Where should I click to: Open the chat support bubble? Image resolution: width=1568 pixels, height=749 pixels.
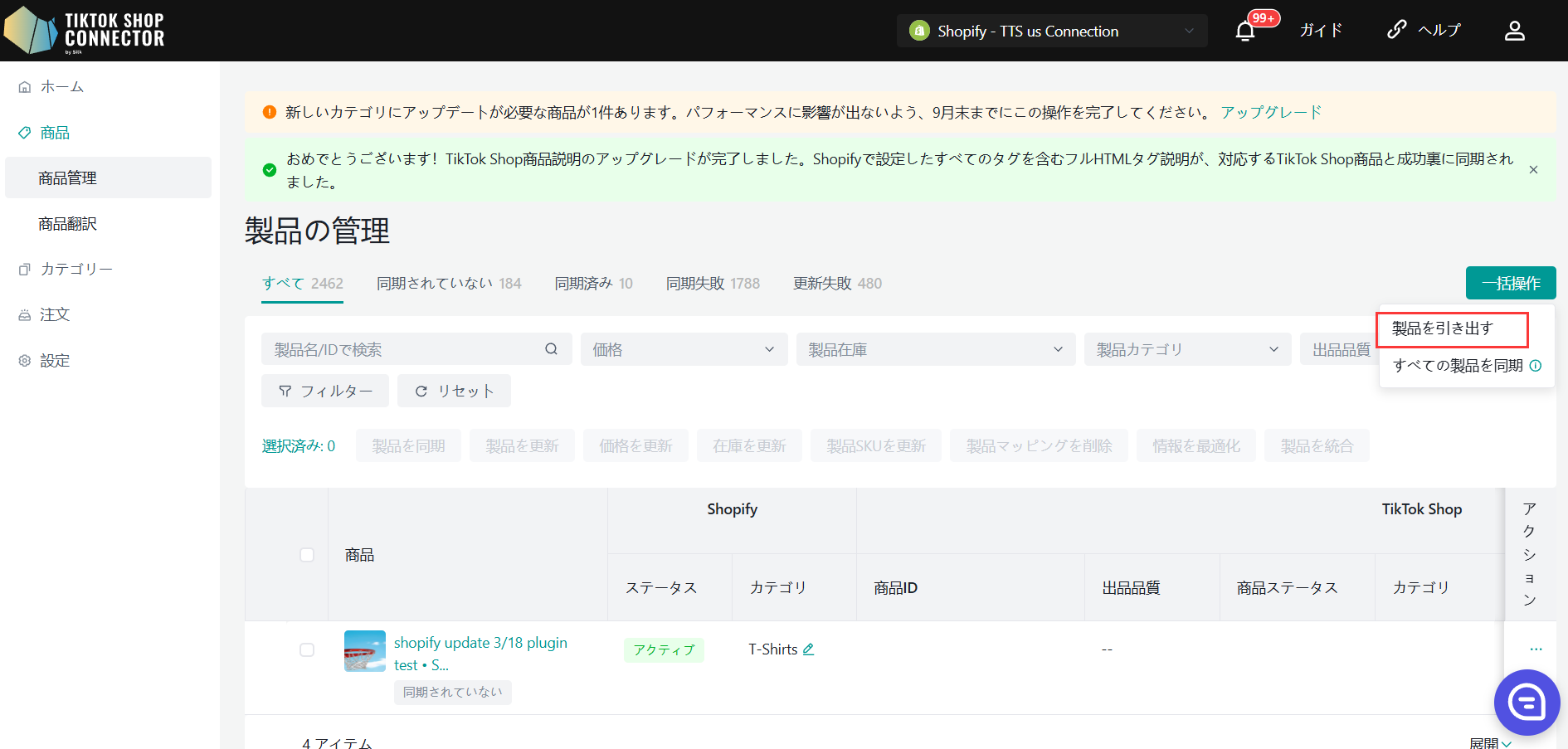tap(1527, 703)
